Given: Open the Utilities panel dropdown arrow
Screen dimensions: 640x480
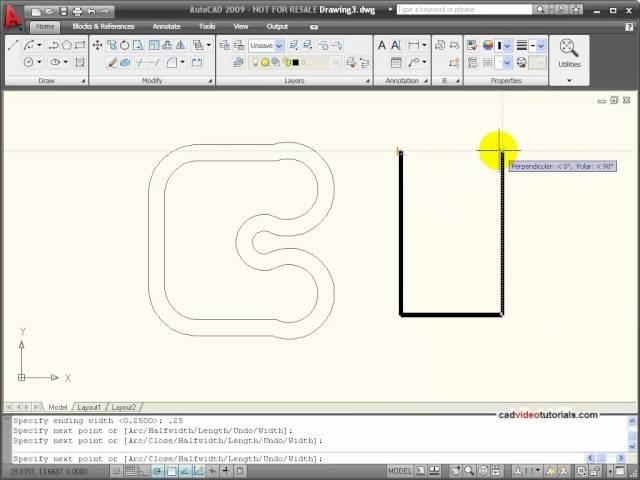Looking at the screenshot, I should pyautogui.click(x=569, y=80).
